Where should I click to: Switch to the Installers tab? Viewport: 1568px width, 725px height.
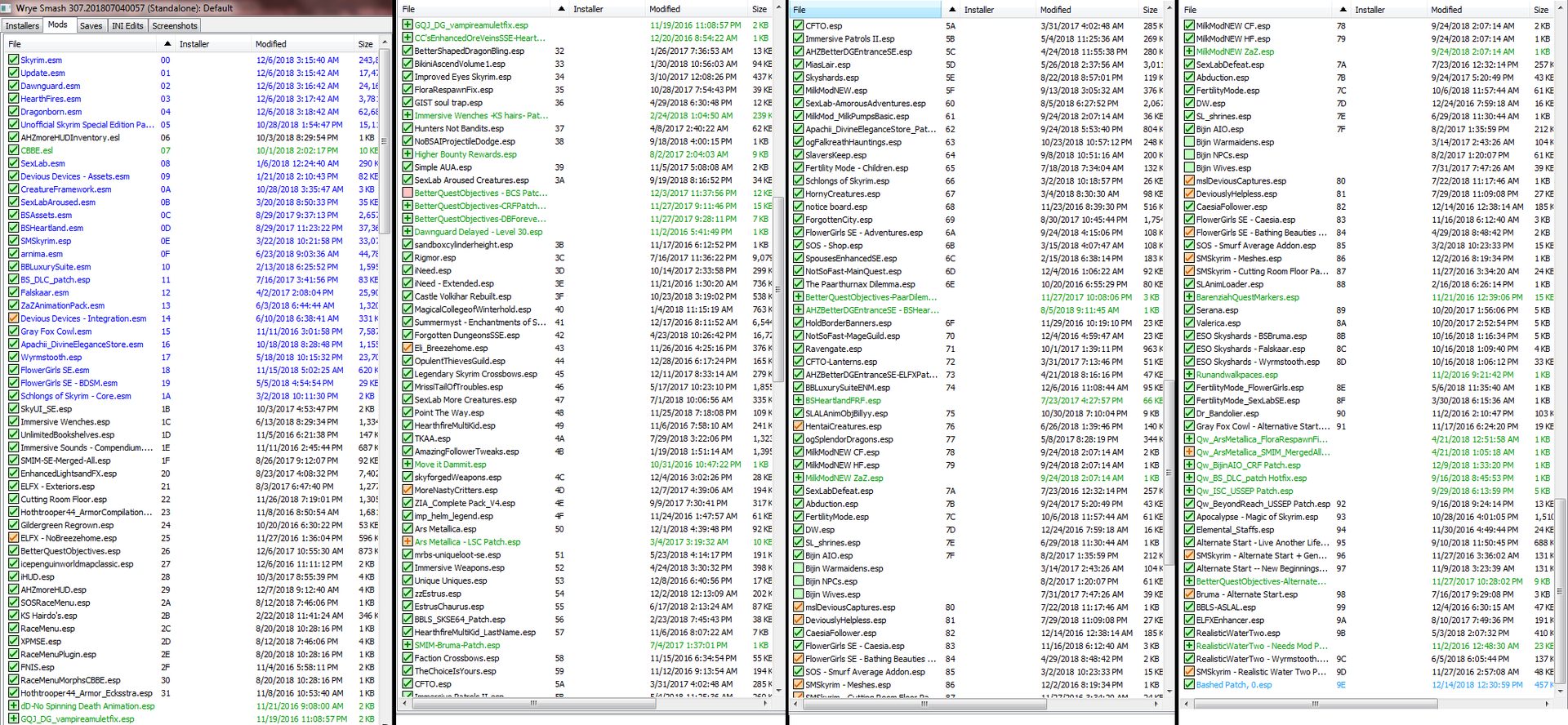coord(22,25)
